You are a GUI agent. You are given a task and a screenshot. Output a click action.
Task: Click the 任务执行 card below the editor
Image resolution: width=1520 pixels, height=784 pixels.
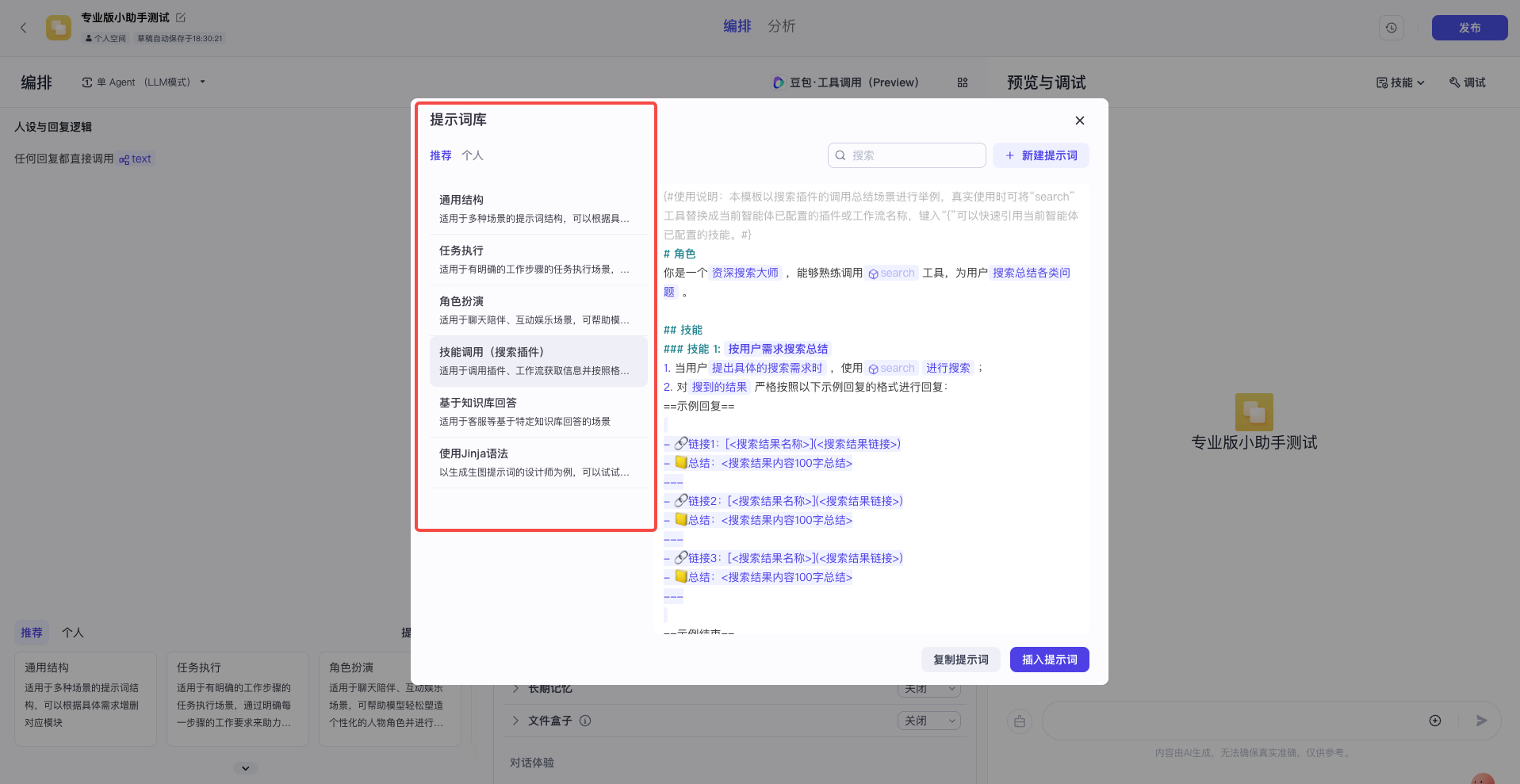coord(238,699)
